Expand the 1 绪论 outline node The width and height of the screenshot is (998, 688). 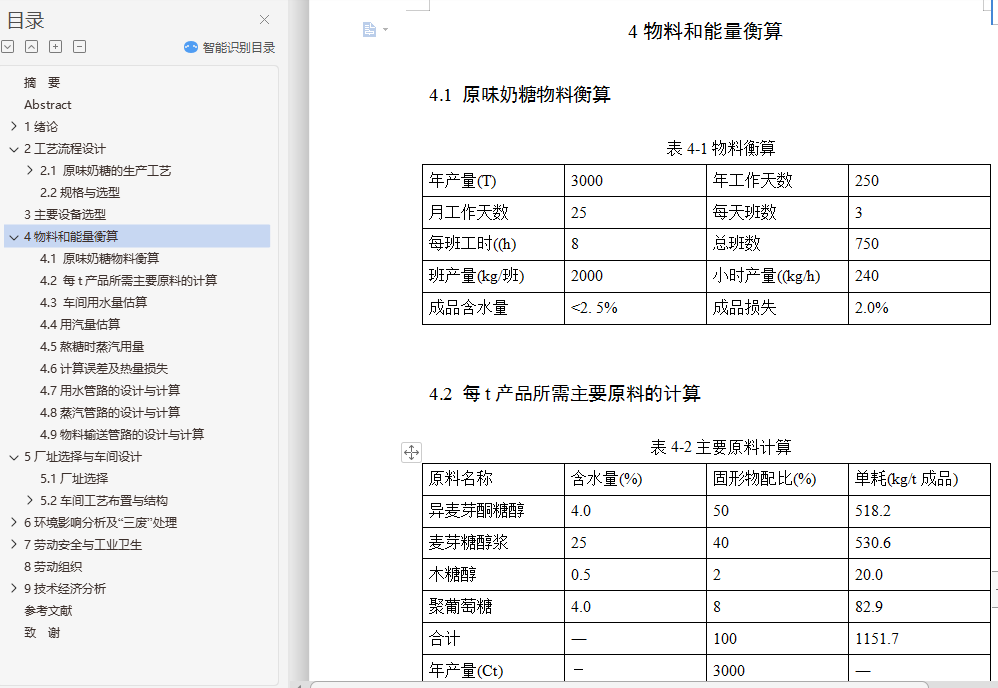(x=14, y=127)
